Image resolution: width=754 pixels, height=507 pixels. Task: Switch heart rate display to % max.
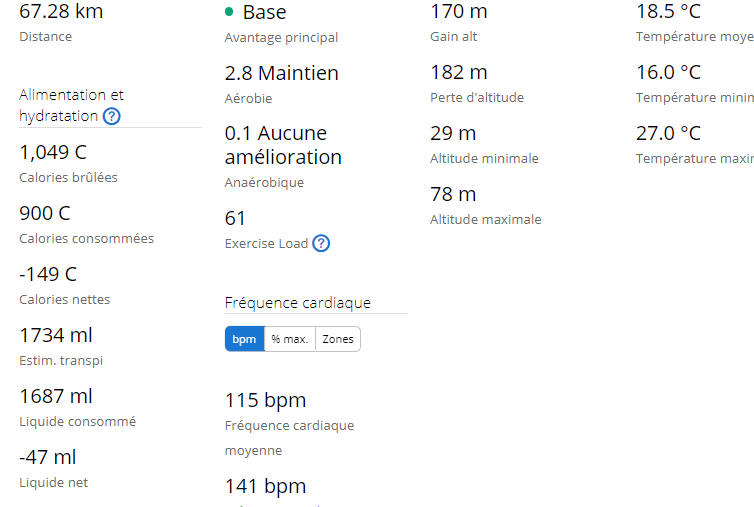point(289,339)
